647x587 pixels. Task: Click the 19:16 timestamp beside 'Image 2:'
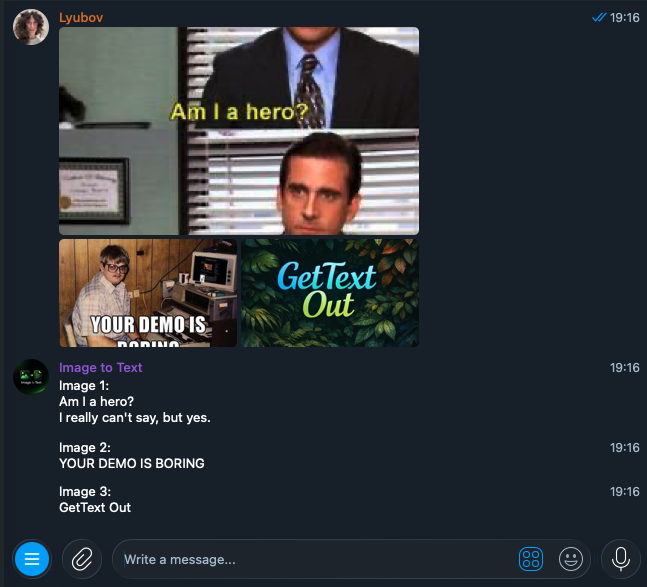625,448
